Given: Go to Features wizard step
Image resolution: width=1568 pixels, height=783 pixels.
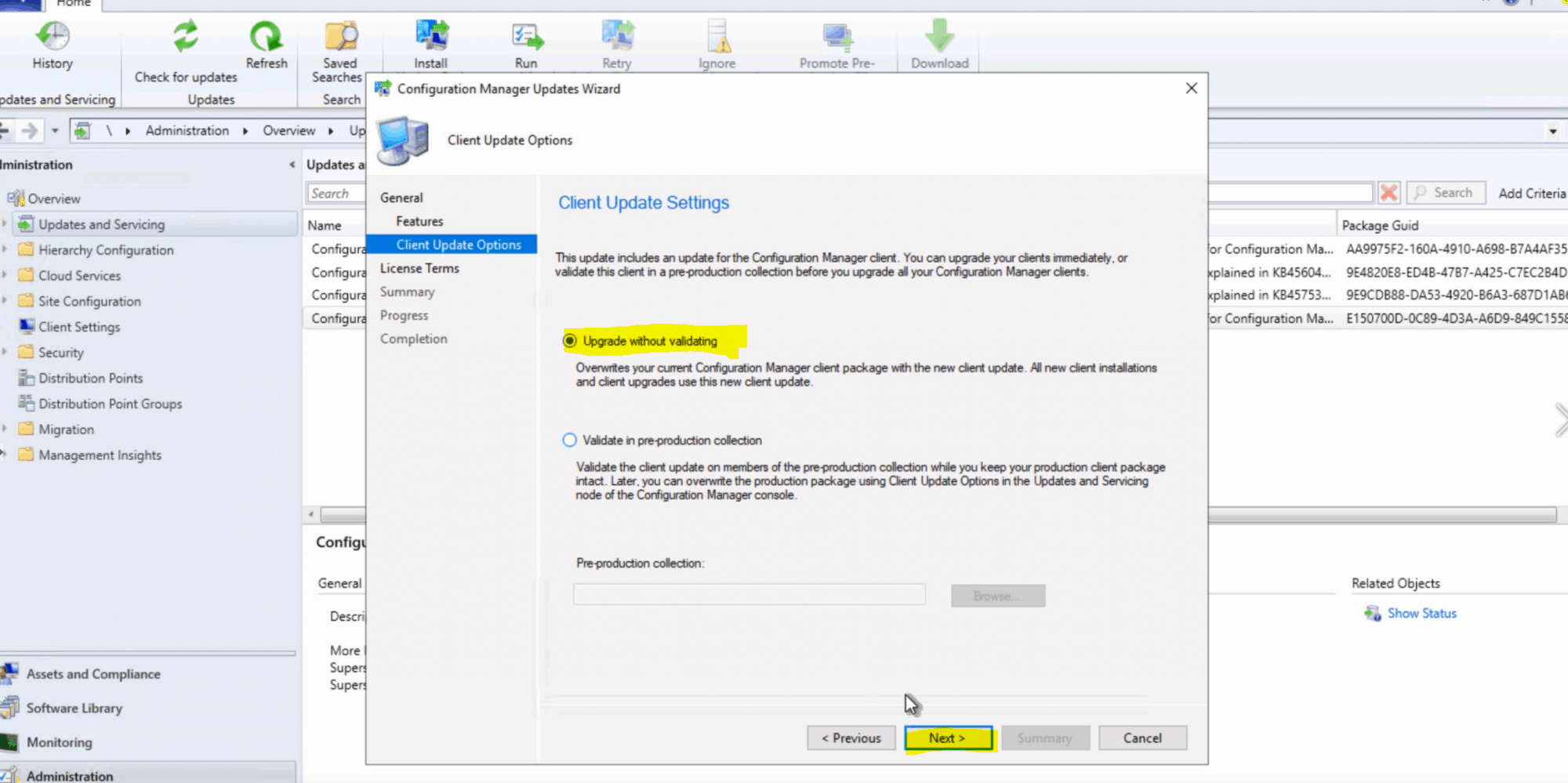Looking at the screenshot, I should click(419, 222).
